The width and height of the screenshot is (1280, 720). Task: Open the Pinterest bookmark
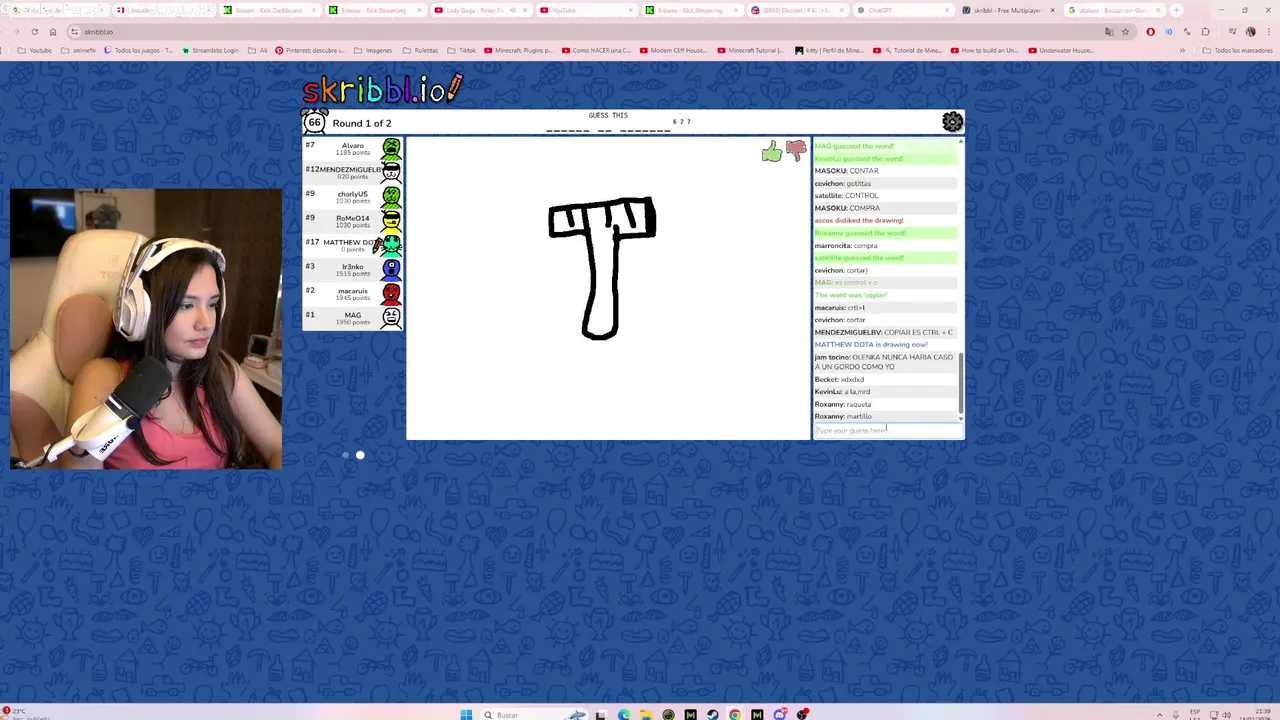click(310, 50)
